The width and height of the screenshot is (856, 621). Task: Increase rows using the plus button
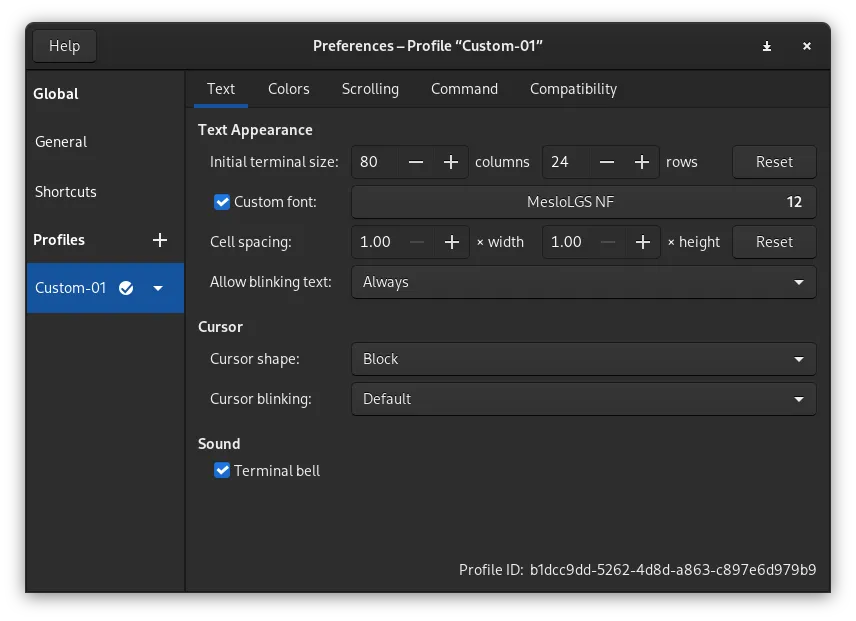642,162
